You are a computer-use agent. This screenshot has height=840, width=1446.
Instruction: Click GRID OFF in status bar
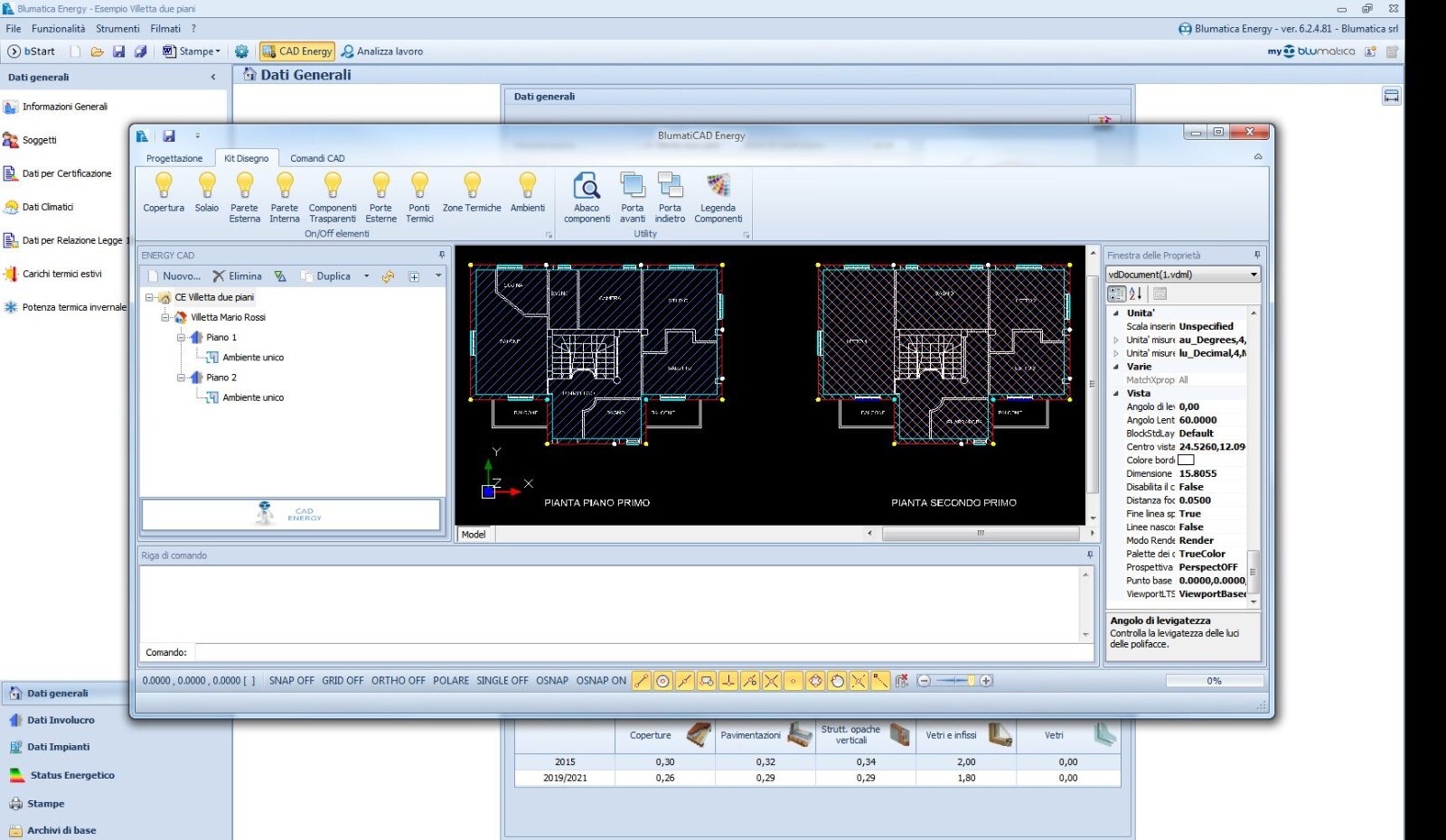pyautogui.click(x=343, y=681)
